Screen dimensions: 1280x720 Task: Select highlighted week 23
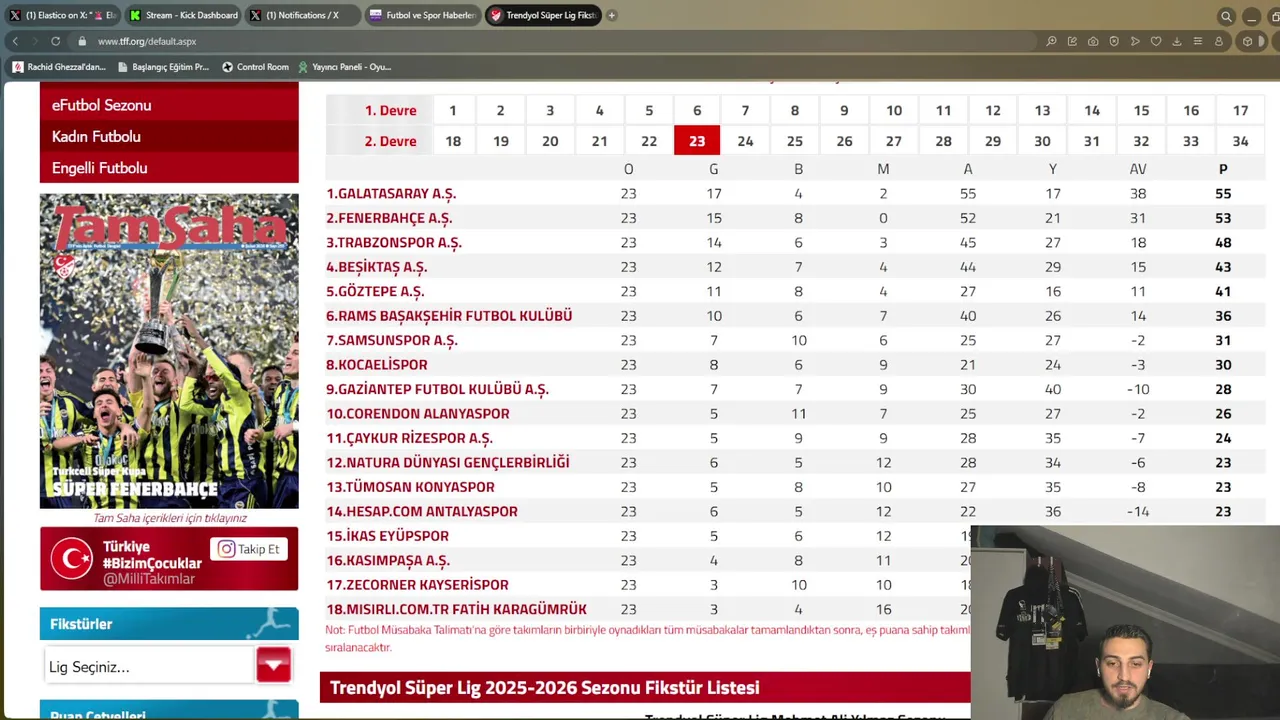pos(697,141)
